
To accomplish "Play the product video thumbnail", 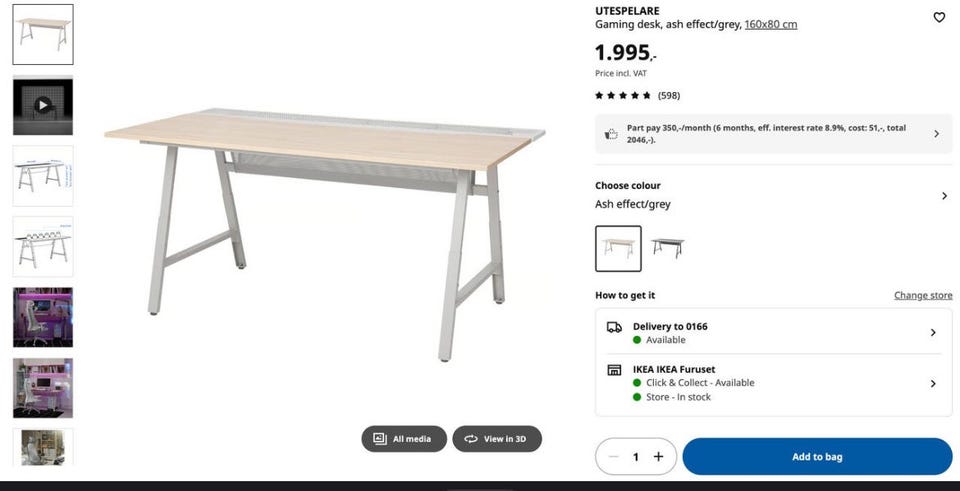I will click(x=43, y=105).
